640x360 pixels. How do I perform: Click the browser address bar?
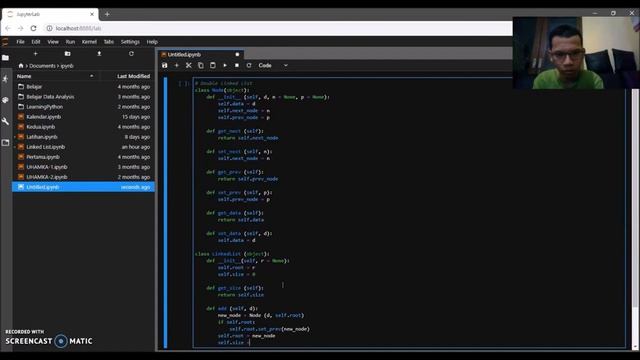[x=278, y=28]
